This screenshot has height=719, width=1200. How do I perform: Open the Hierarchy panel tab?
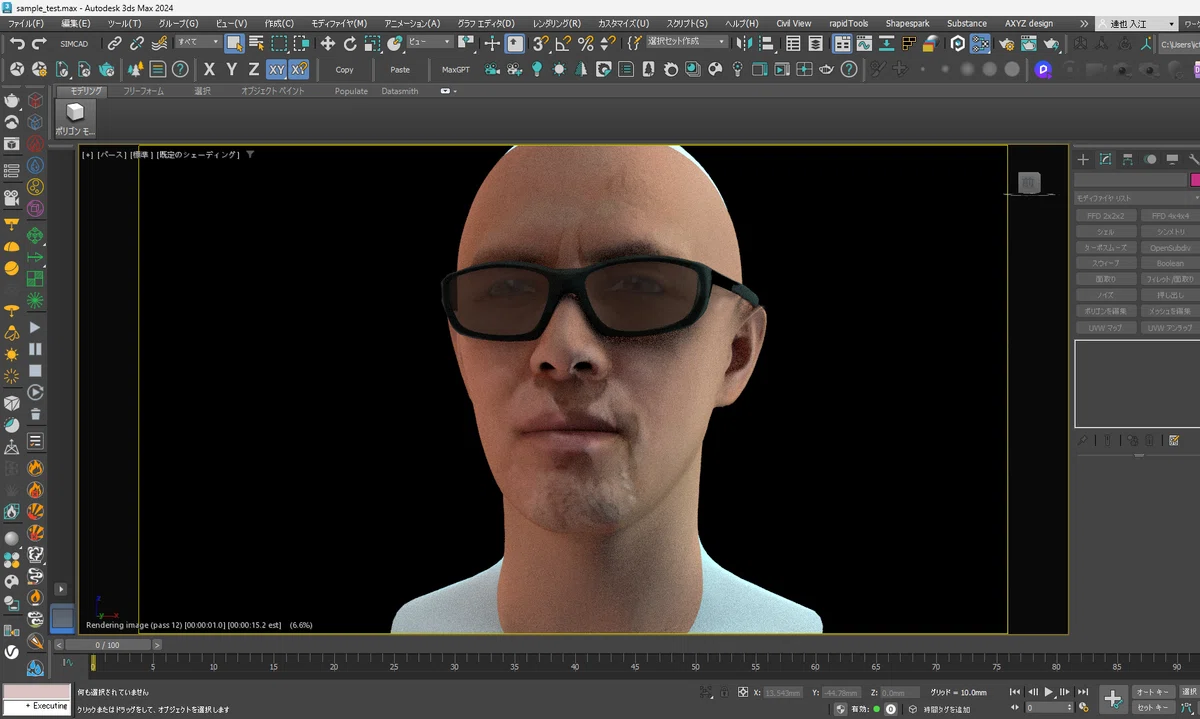[1127, 159]
